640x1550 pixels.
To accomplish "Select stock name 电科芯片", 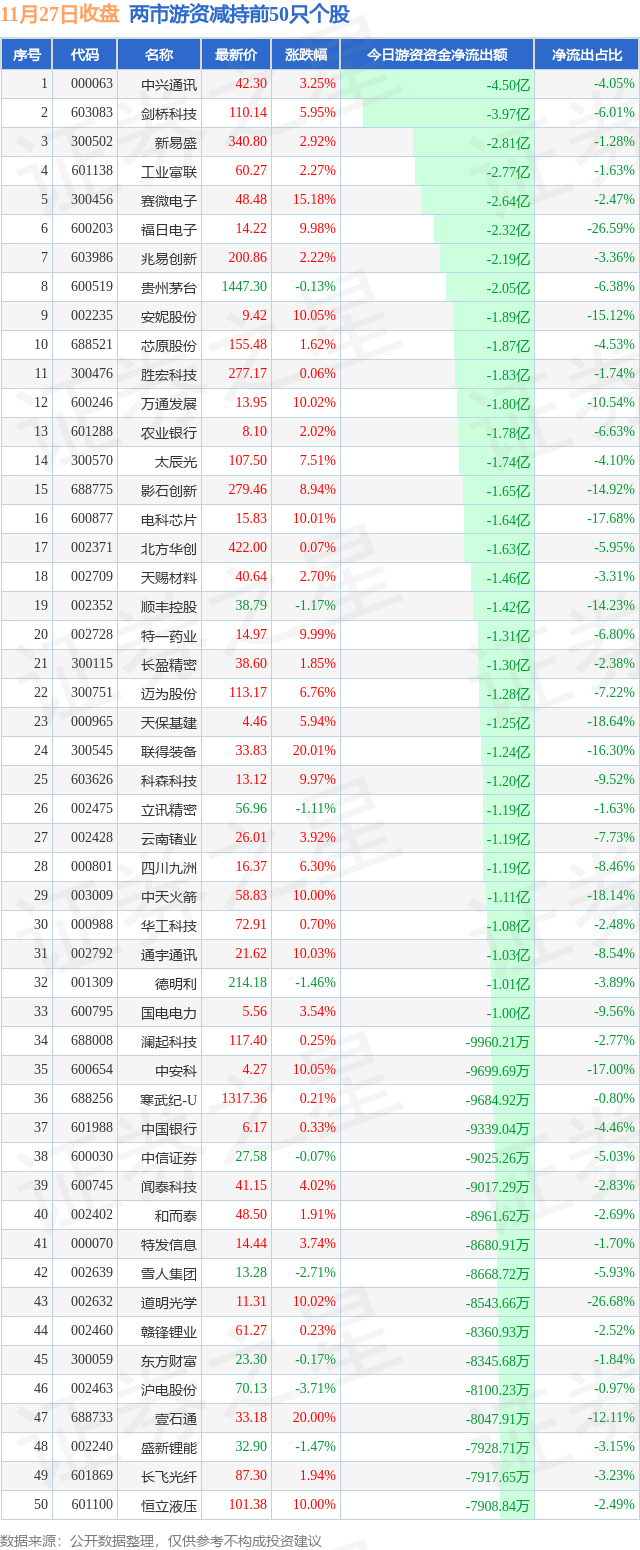I will point(169,519).
